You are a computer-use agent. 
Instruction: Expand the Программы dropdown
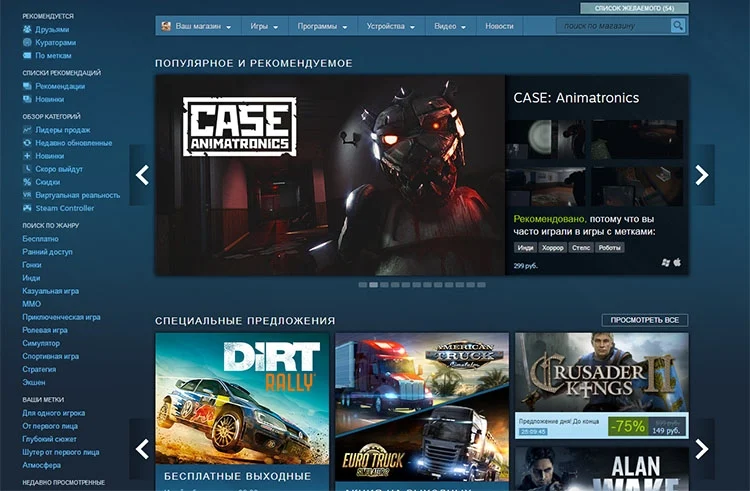click(322, 26)
